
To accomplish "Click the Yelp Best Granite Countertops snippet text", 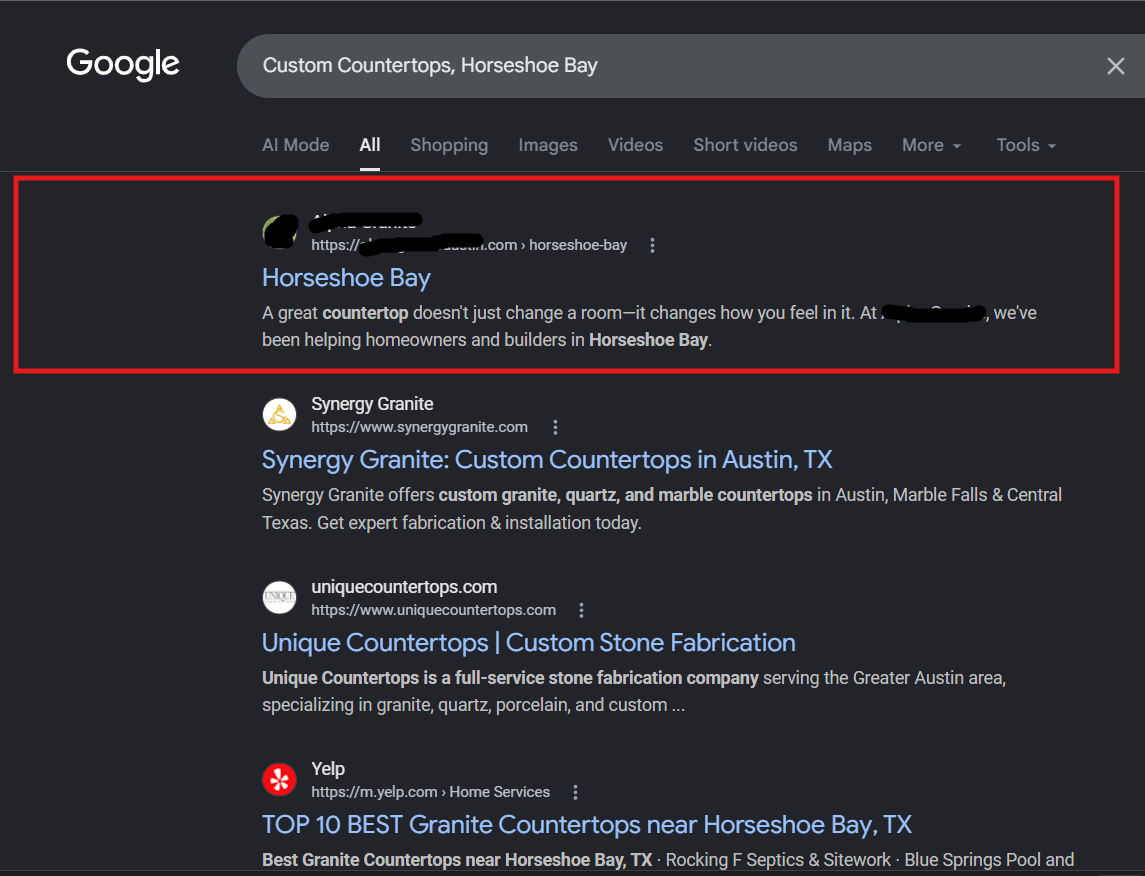I will point(668,860).
